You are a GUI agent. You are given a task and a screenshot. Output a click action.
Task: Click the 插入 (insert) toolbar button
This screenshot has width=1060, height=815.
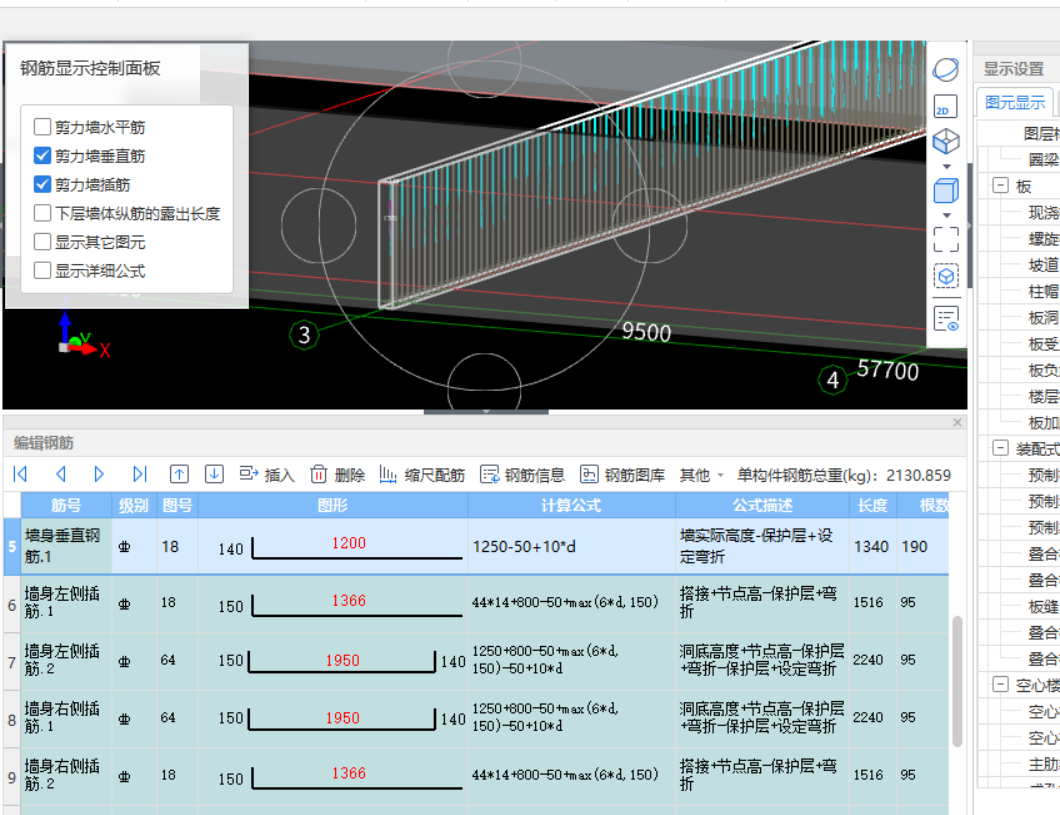pos(267,475)
